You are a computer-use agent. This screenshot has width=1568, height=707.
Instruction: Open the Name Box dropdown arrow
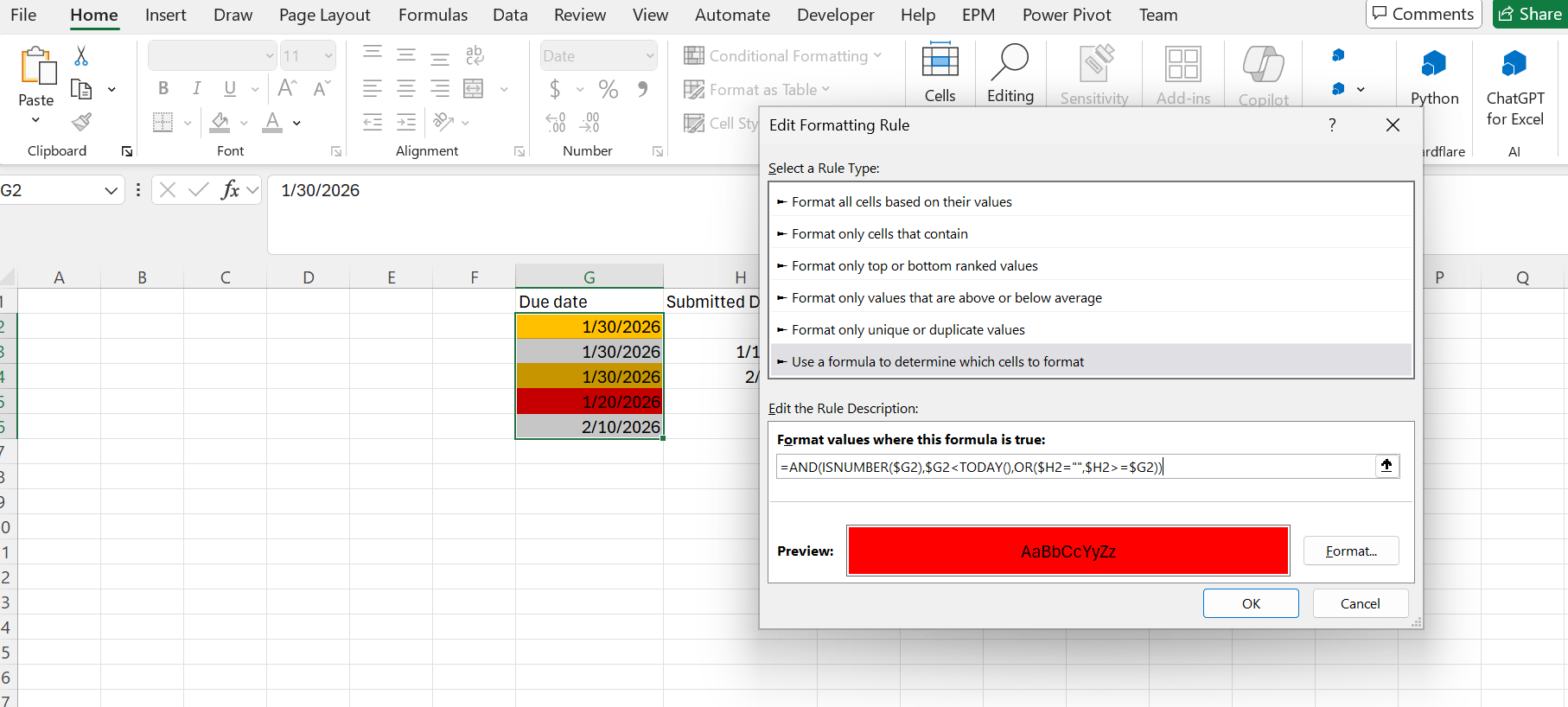pos(111,190)
